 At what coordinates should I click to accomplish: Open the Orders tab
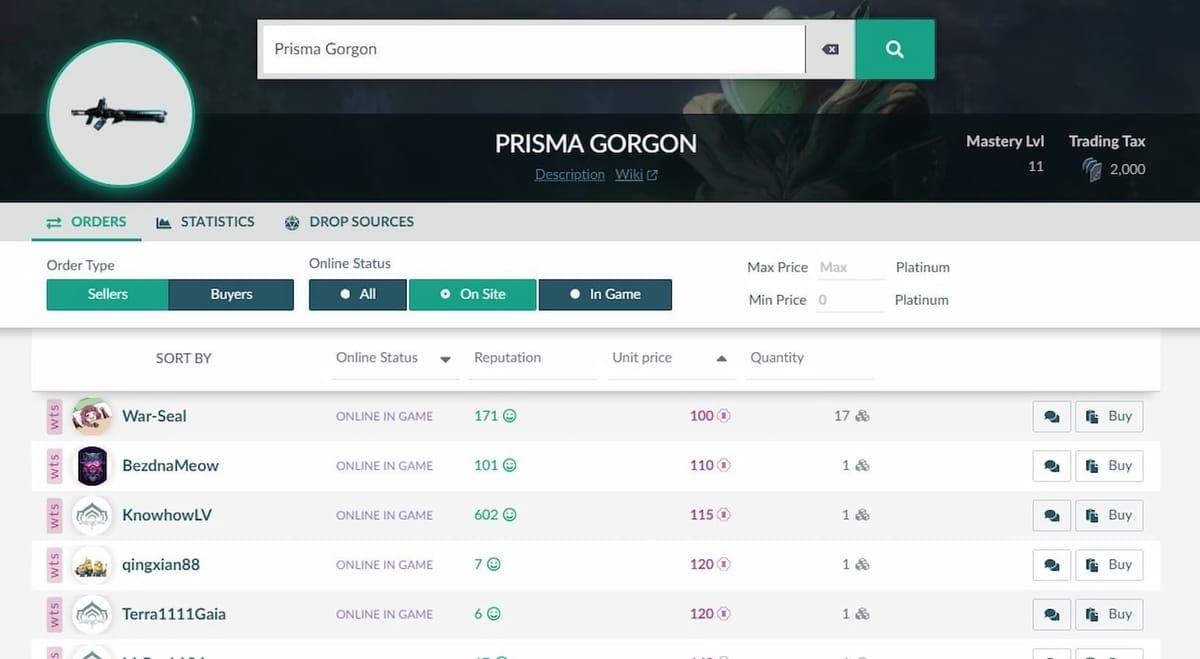click(x=86, y=221)
